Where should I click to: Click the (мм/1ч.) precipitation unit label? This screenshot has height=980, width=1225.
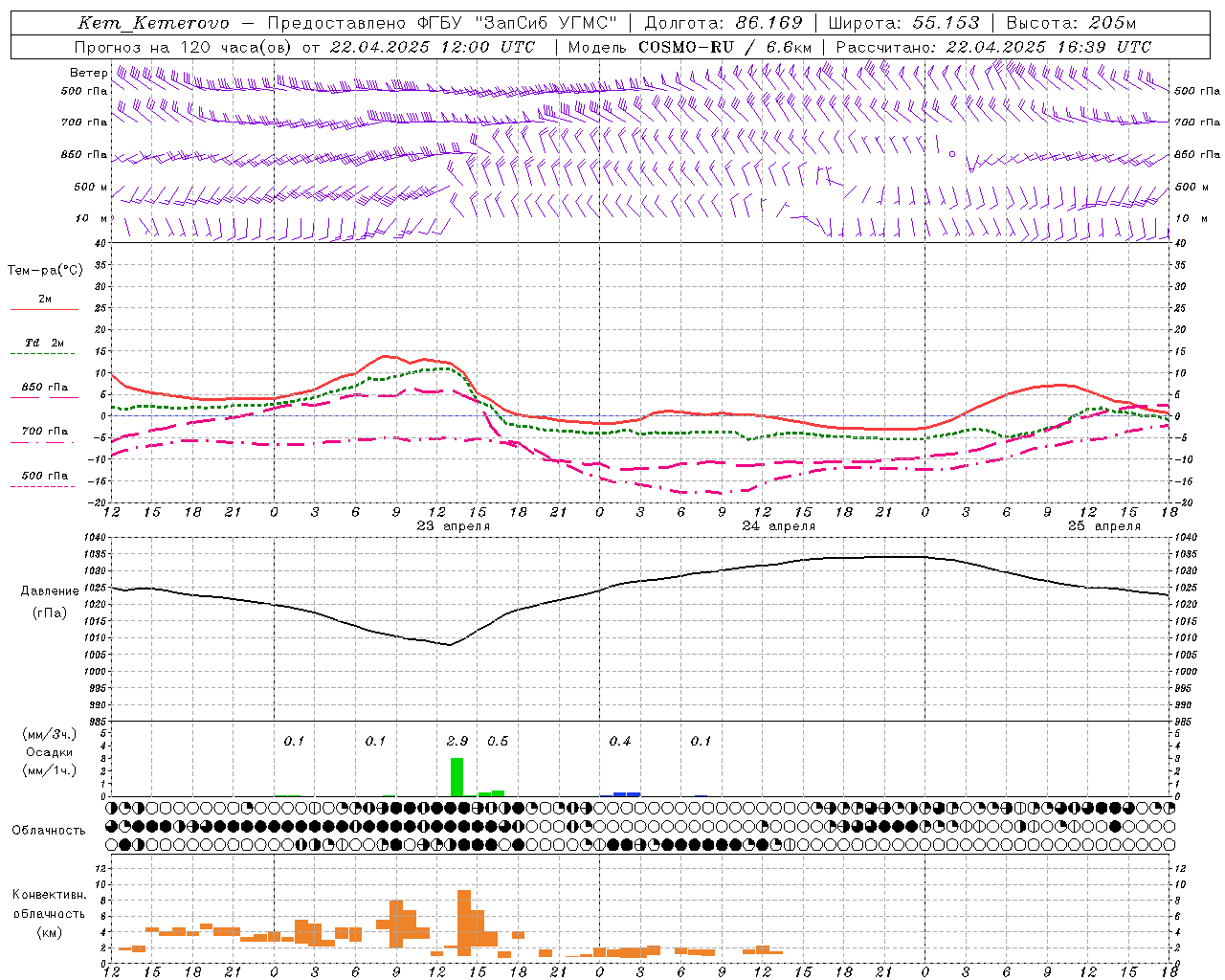coord(50,770)
